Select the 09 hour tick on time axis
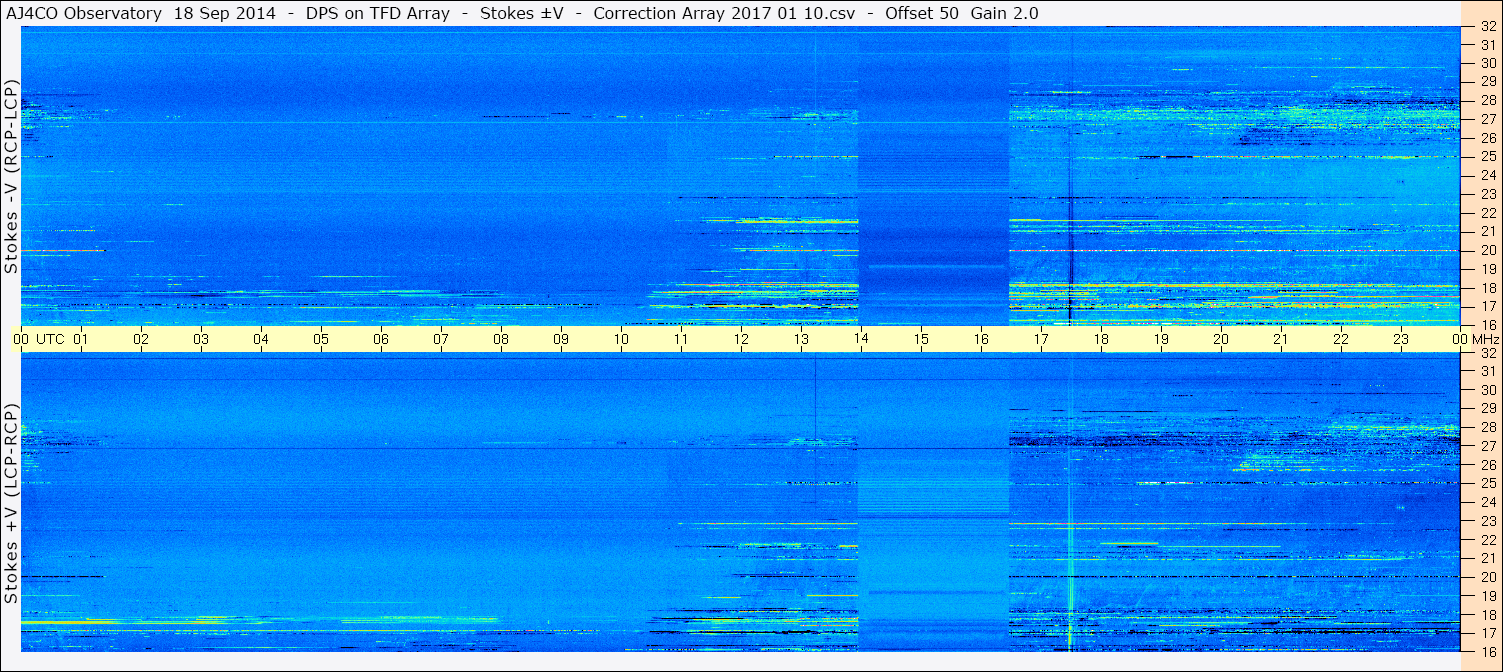The image size is (1503, 672). pos(561,339)
